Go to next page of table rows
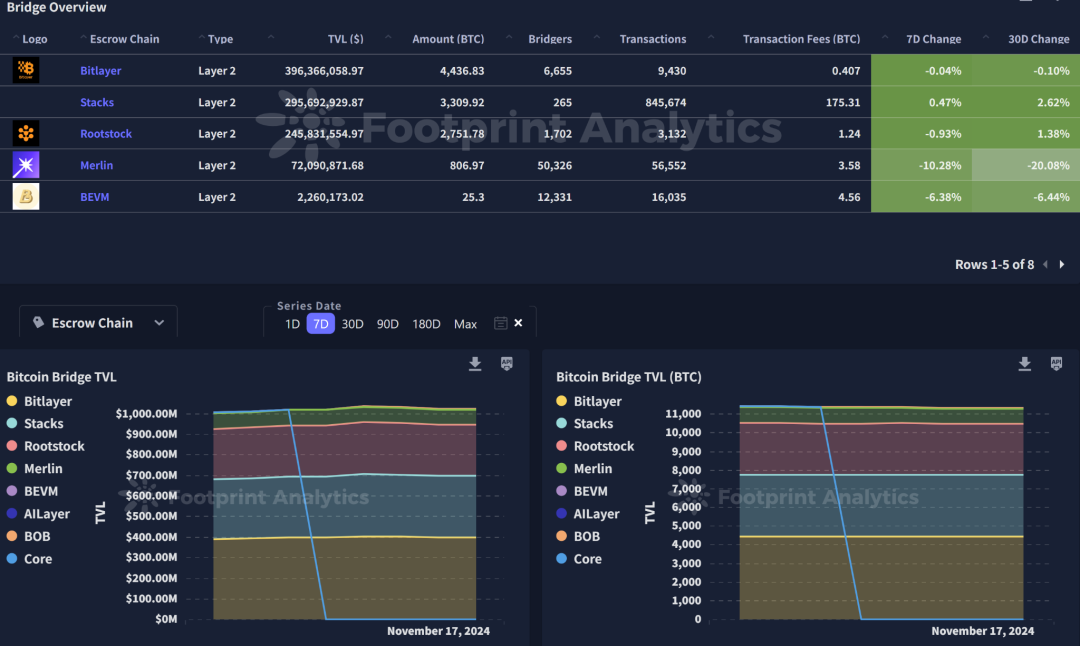1080x646 pixels. pos(1062,264)
